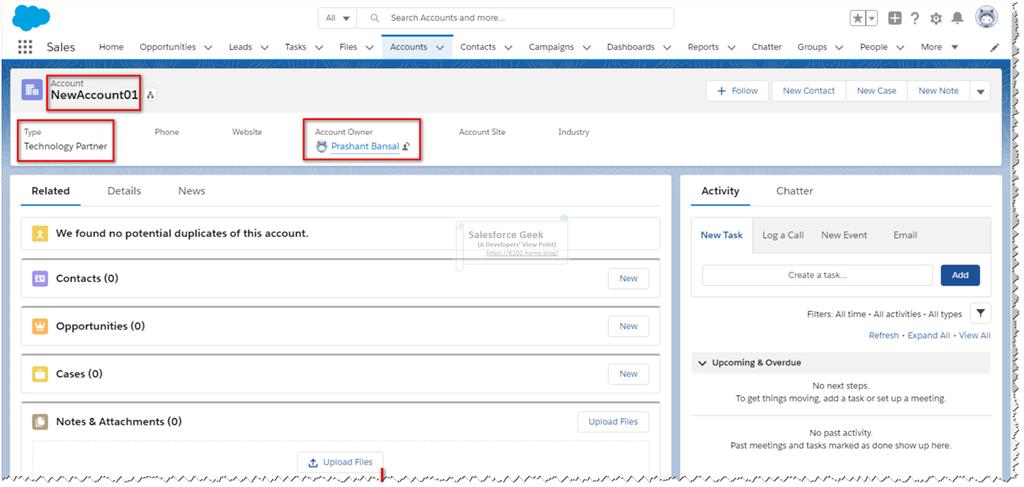Select the New Event tab

844,235
